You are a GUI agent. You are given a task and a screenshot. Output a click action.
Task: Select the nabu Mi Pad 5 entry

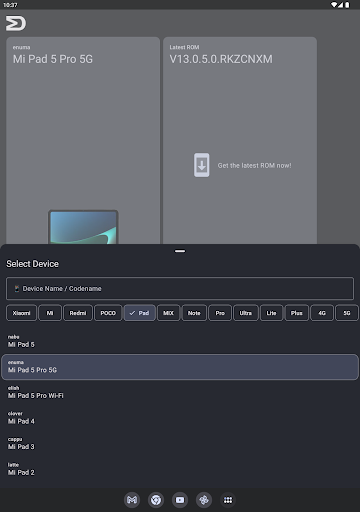coord(180,341)
